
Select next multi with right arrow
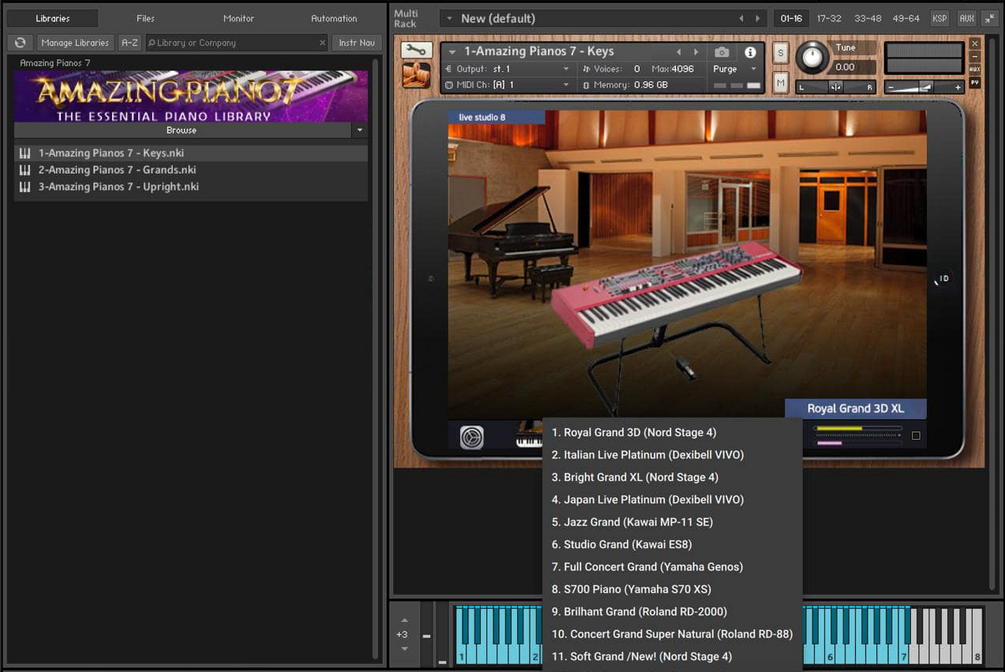758,19
